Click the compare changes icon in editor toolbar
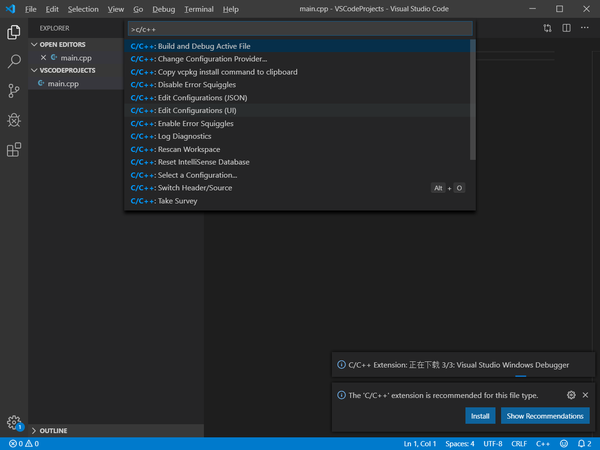The image size is (600, 450). [547, 28]
